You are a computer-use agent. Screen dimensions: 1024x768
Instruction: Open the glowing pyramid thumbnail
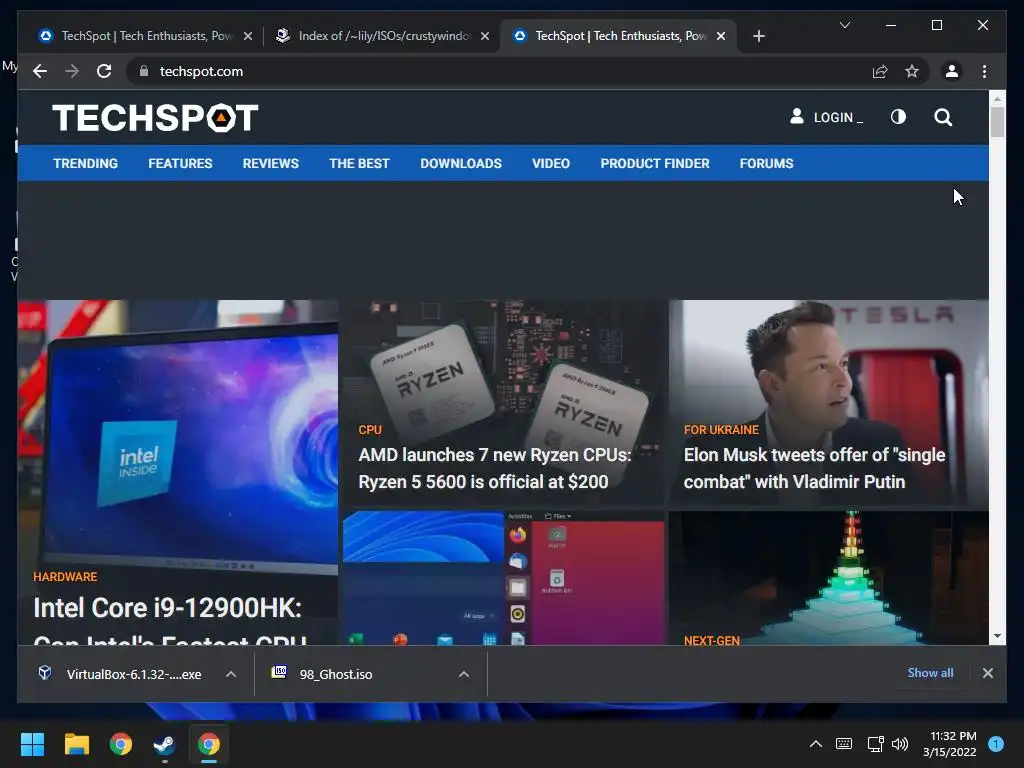829,578
